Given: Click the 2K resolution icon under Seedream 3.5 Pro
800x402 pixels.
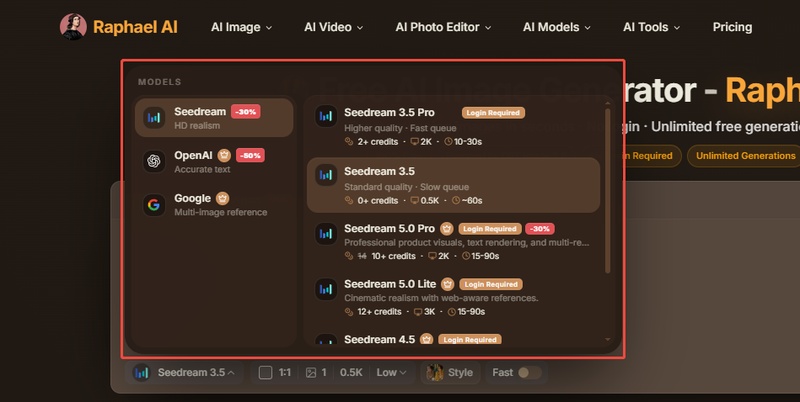Looking at the screenshot, I should tap(415, 142).
